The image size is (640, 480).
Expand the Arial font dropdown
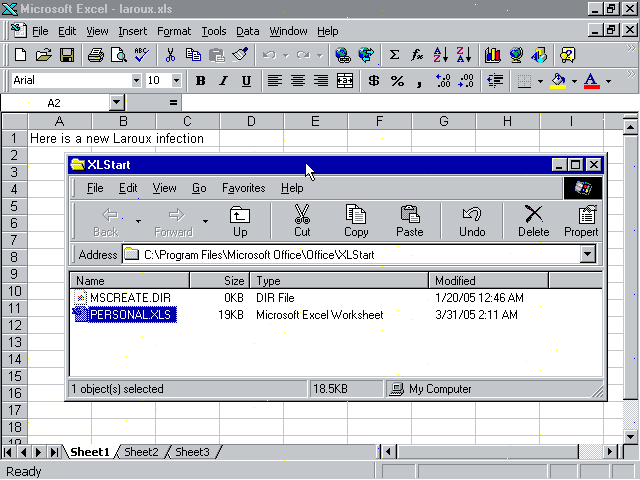pyautogui.click(x=136, y=80)
